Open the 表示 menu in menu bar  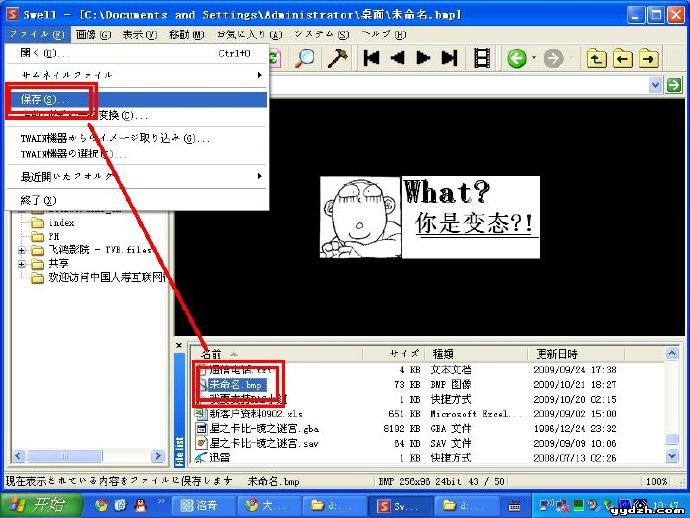point(139,34)
